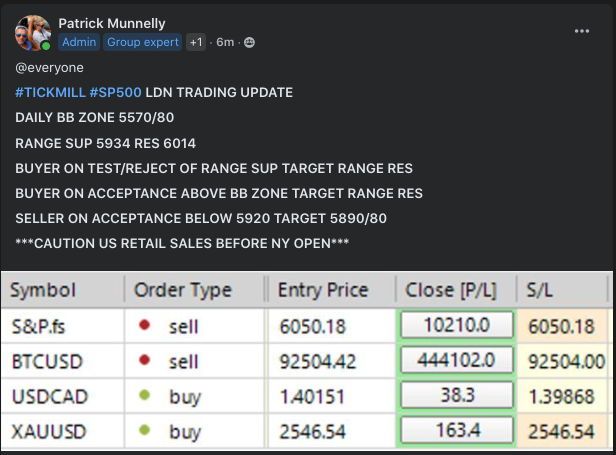Click the Admin badge
Screen dimensions: 616x455
tap(79, 42)
